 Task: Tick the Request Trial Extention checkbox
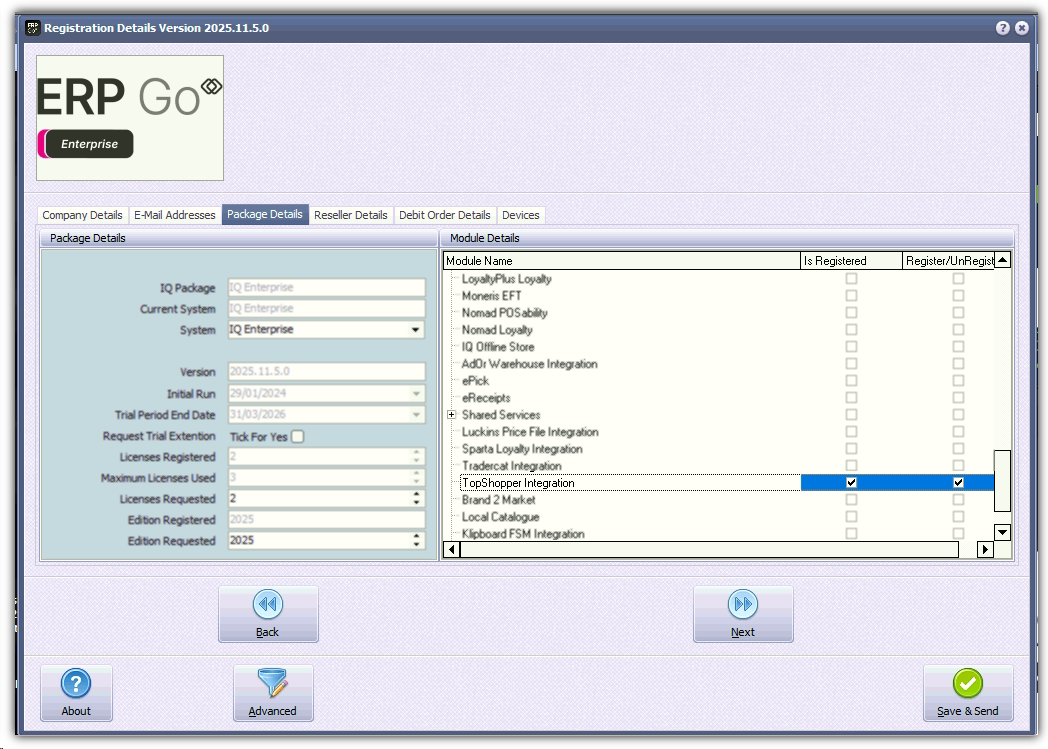click(x=297, y=436)
